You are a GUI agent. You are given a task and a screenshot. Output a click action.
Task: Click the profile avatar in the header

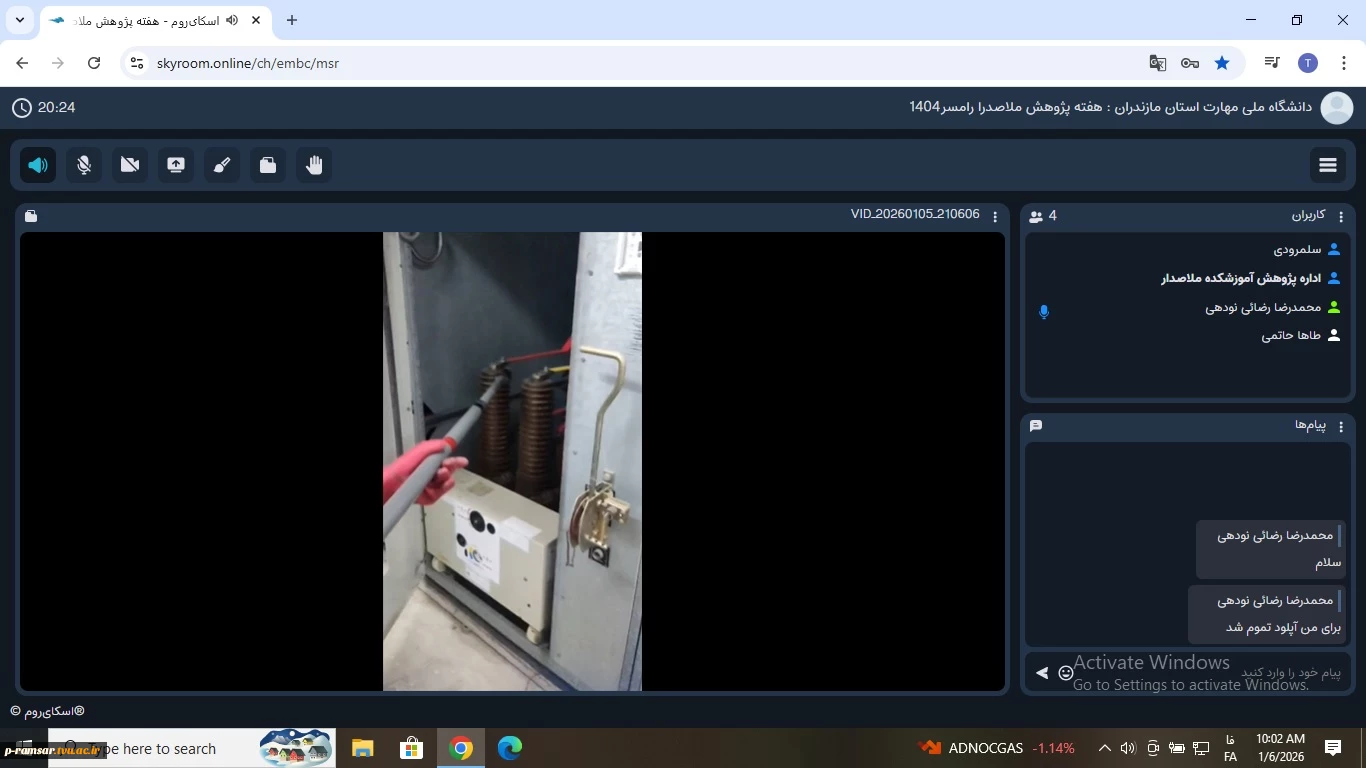(1337, 107)
